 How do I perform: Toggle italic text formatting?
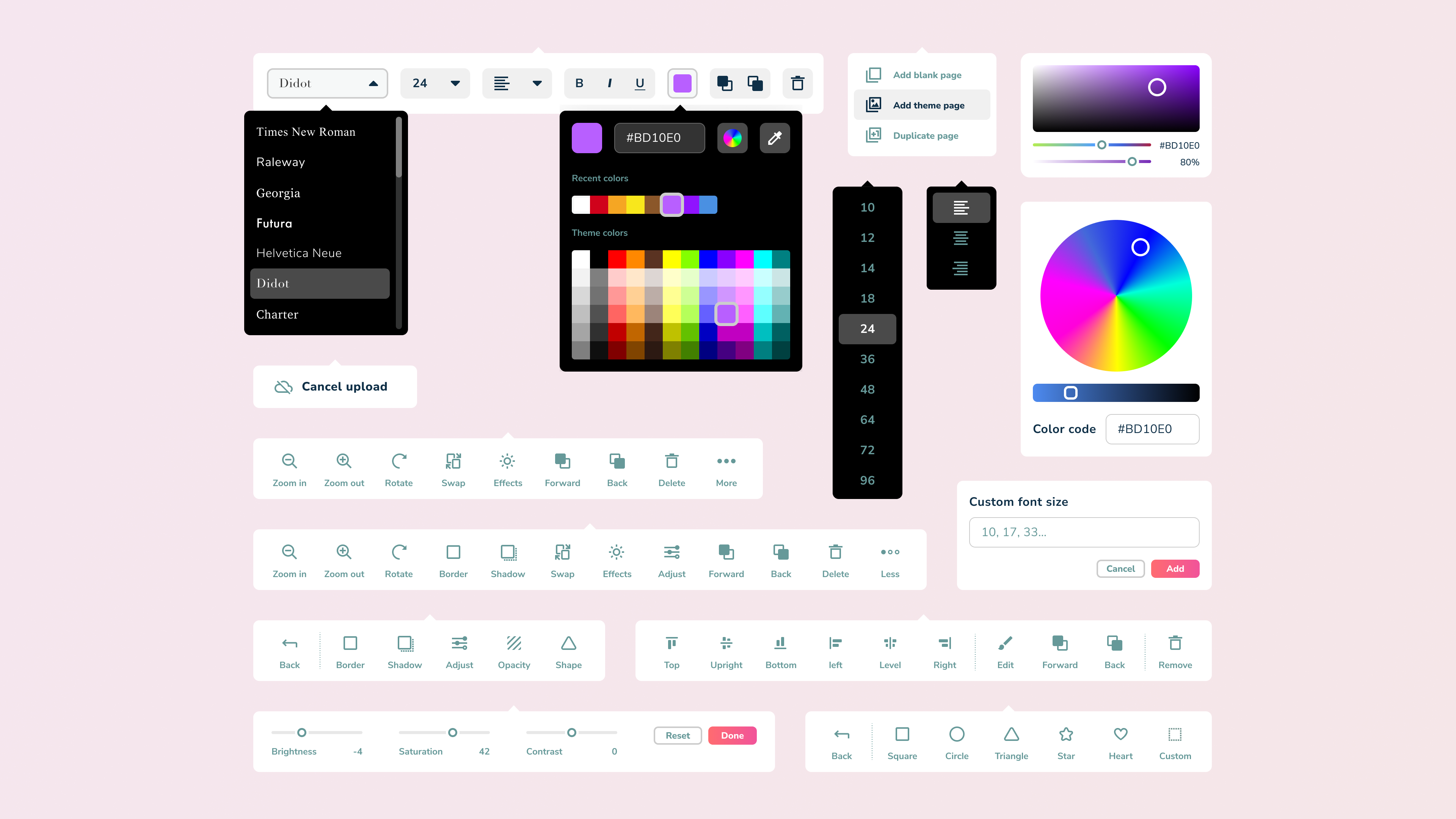pos(609,83)
